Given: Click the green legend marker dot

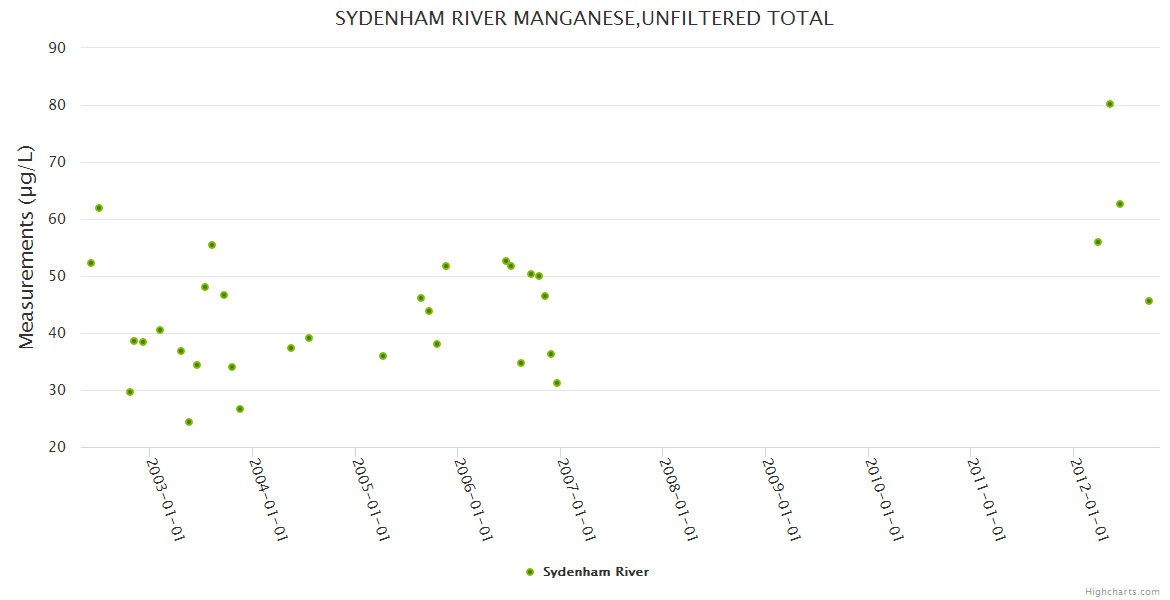Looking at the screenshot, I should tap(530, 572).
